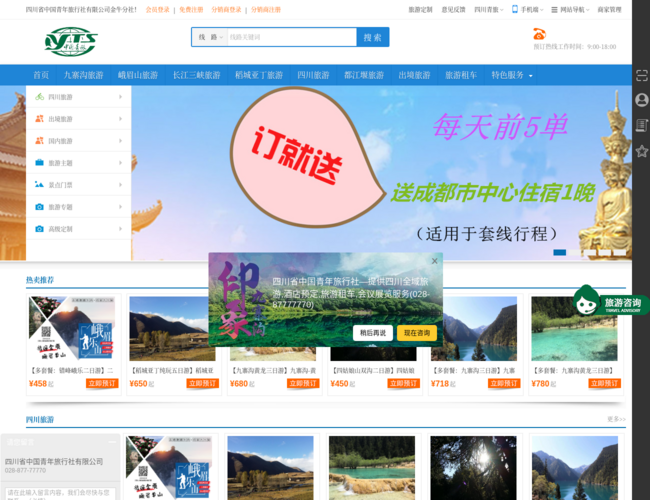650x500 pixels.
Task: Focus the 线路关键词 search input
Action: [292, 37]
